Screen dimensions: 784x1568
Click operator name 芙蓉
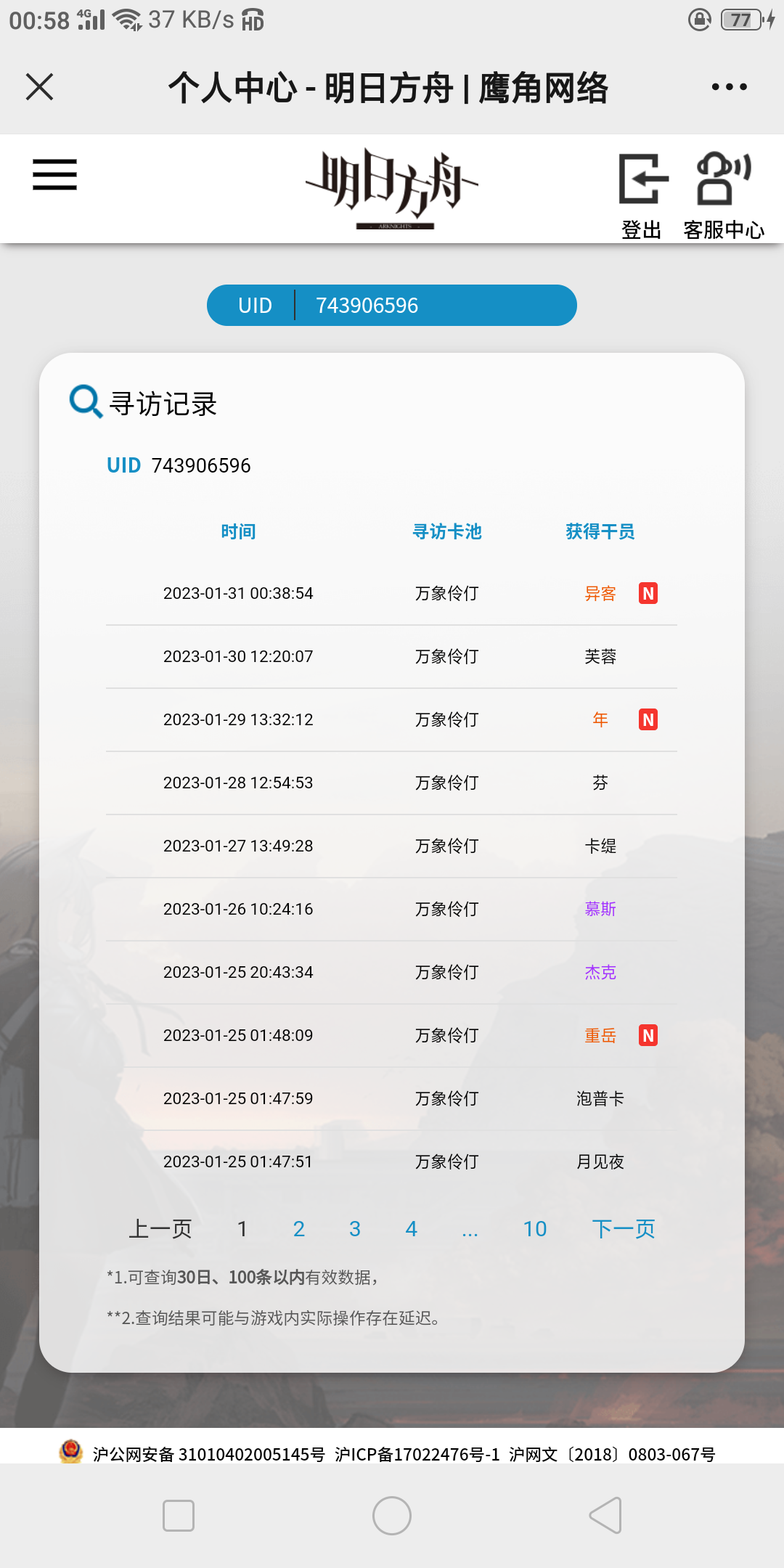[x=600, y=657]
